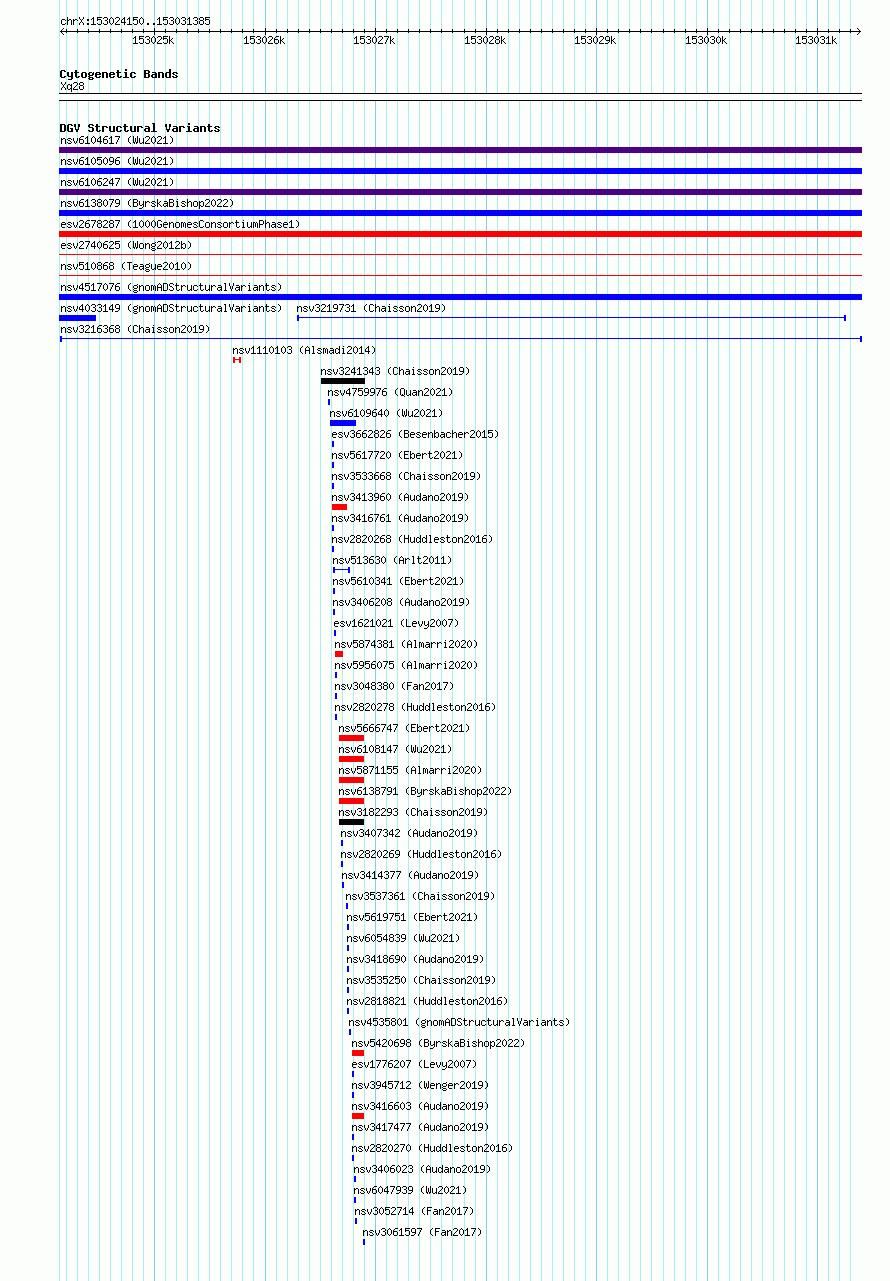
Task: Open variant nsv5874381 (Almarri2020)
Action: pyautogui.click(x=407, y=644)
